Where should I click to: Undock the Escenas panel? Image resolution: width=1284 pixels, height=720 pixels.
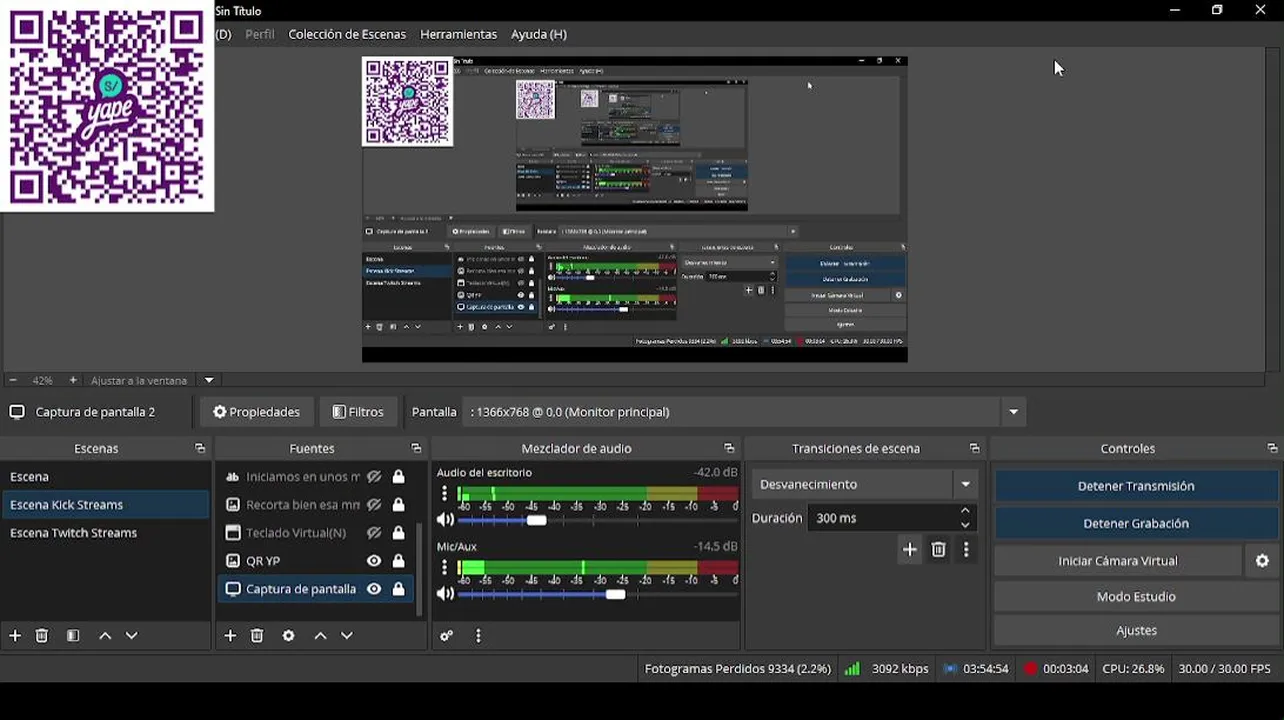coord(200,449)
